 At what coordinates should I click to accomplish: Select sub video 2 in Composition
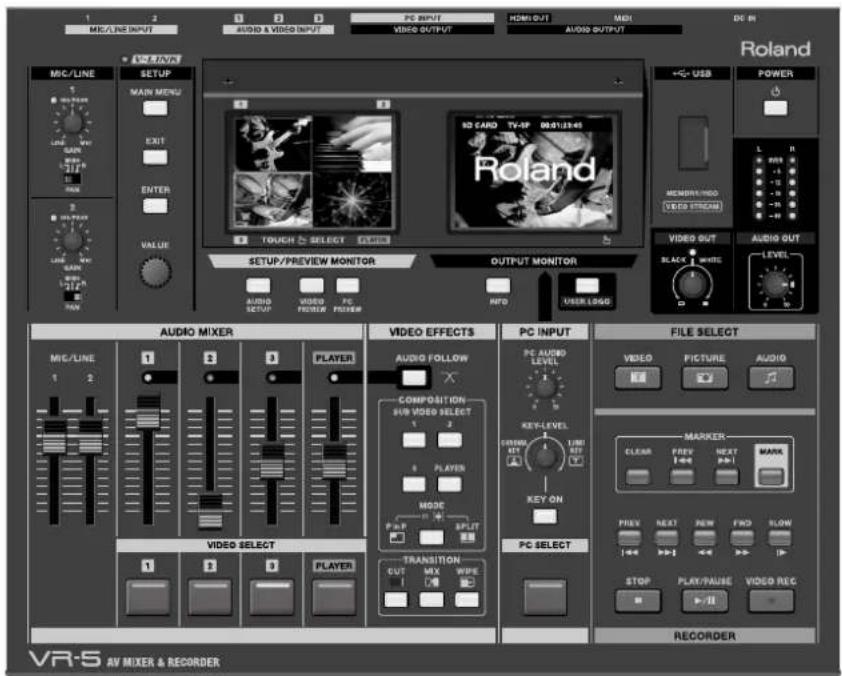[449, 440]
